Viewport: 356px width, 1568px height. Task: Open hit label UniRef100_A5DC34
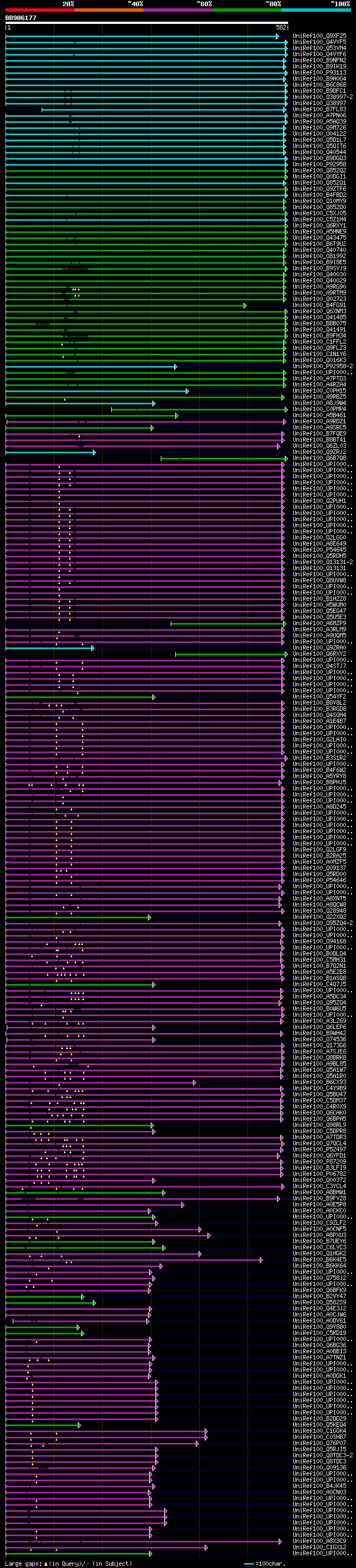(x=319, y=996)
